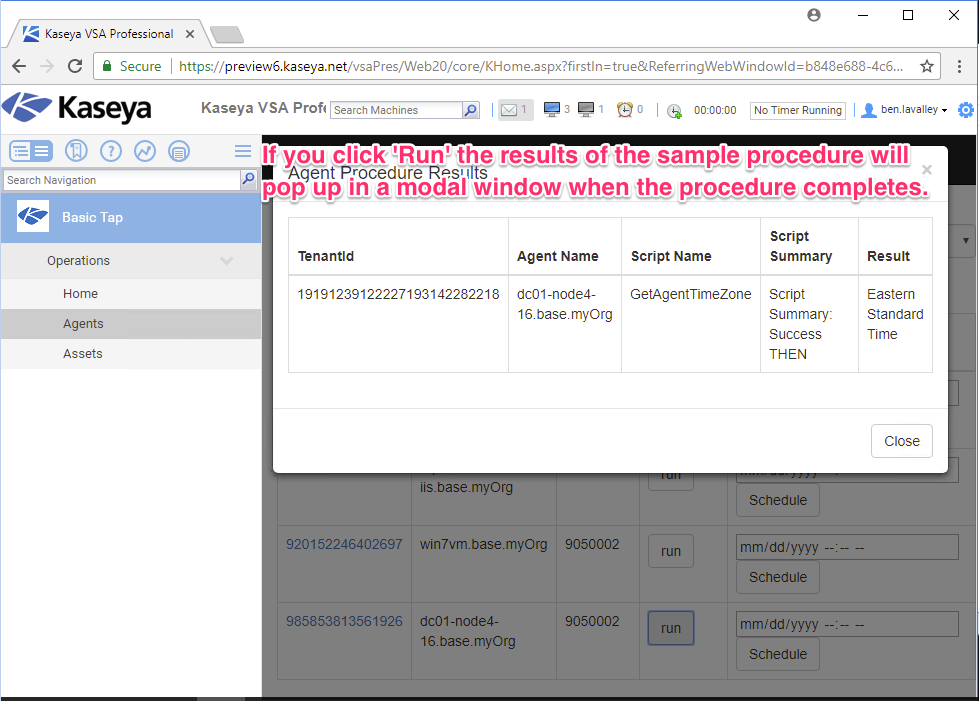The width and height of the screenshot is (979, 701).
Task: Click Schedule for win7vm.base.myOrg
Action: coord(778,577)
